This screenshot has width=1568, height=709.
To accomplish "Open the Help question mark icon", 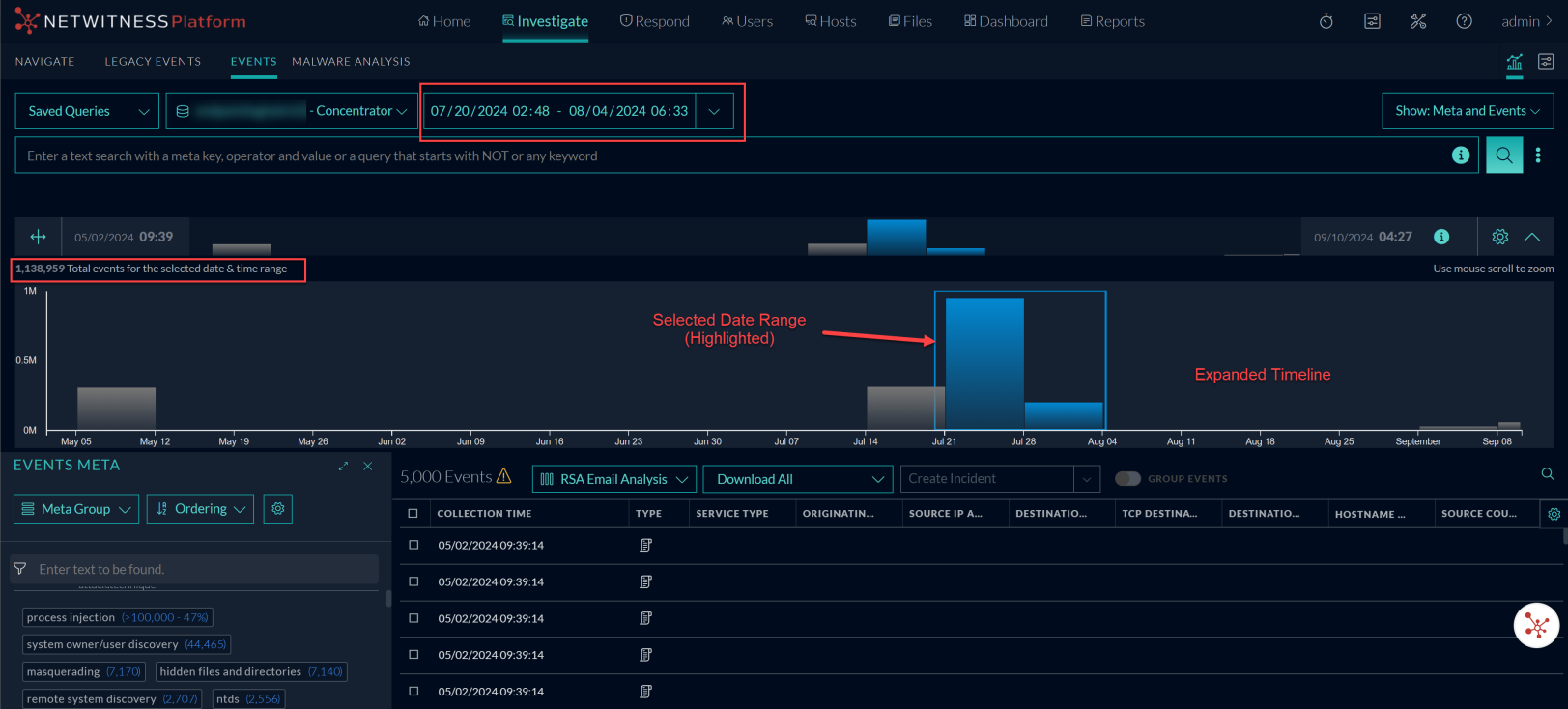I will [1464, 21].
